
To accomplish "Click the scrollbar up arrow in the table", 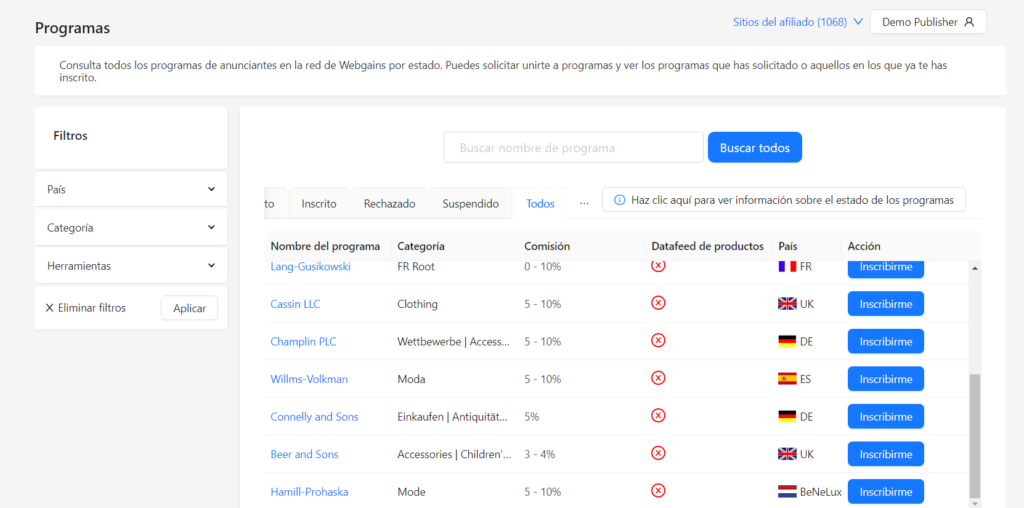I will (x=975, y=268).
